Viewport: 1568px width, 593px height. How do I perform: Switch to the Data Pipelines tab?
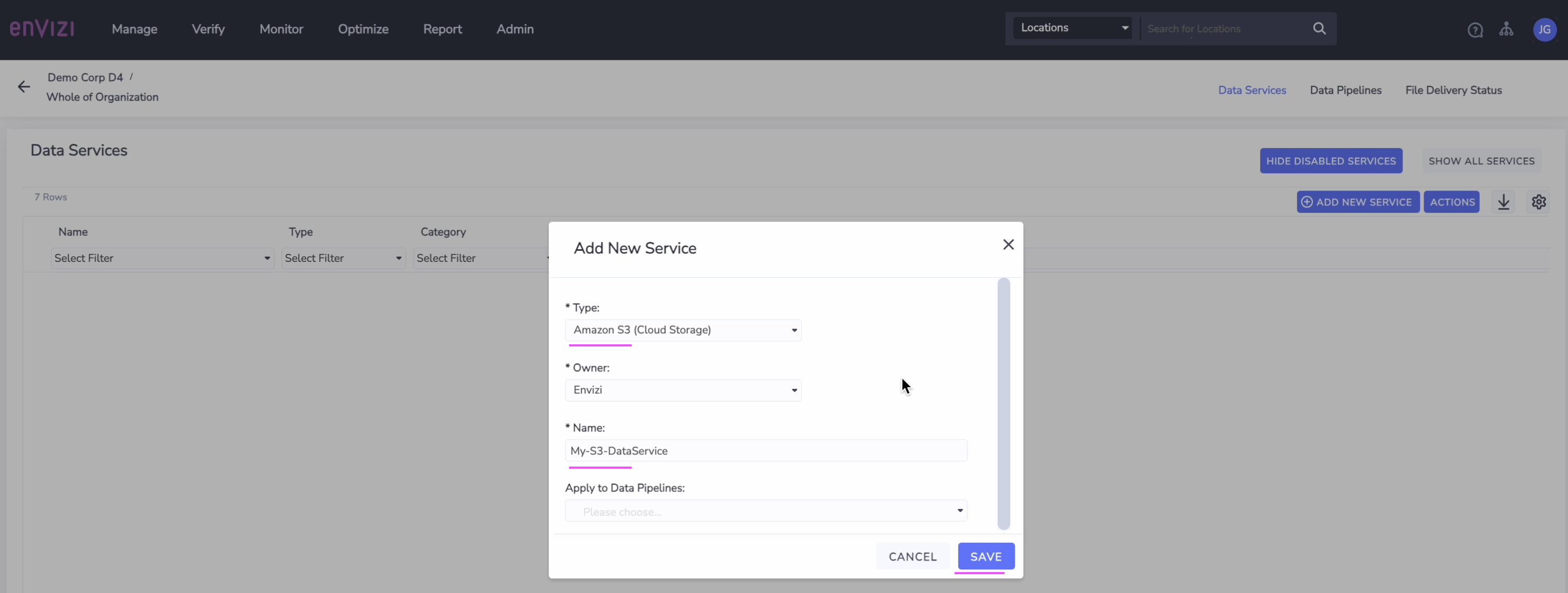coord(1345,90)
